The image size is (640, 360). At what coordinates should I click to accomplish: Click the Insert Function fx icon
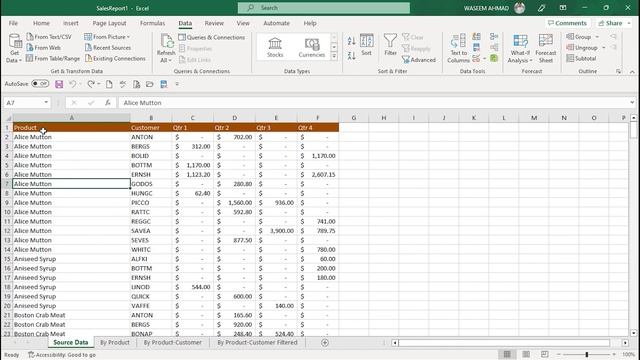click(107, 103)
